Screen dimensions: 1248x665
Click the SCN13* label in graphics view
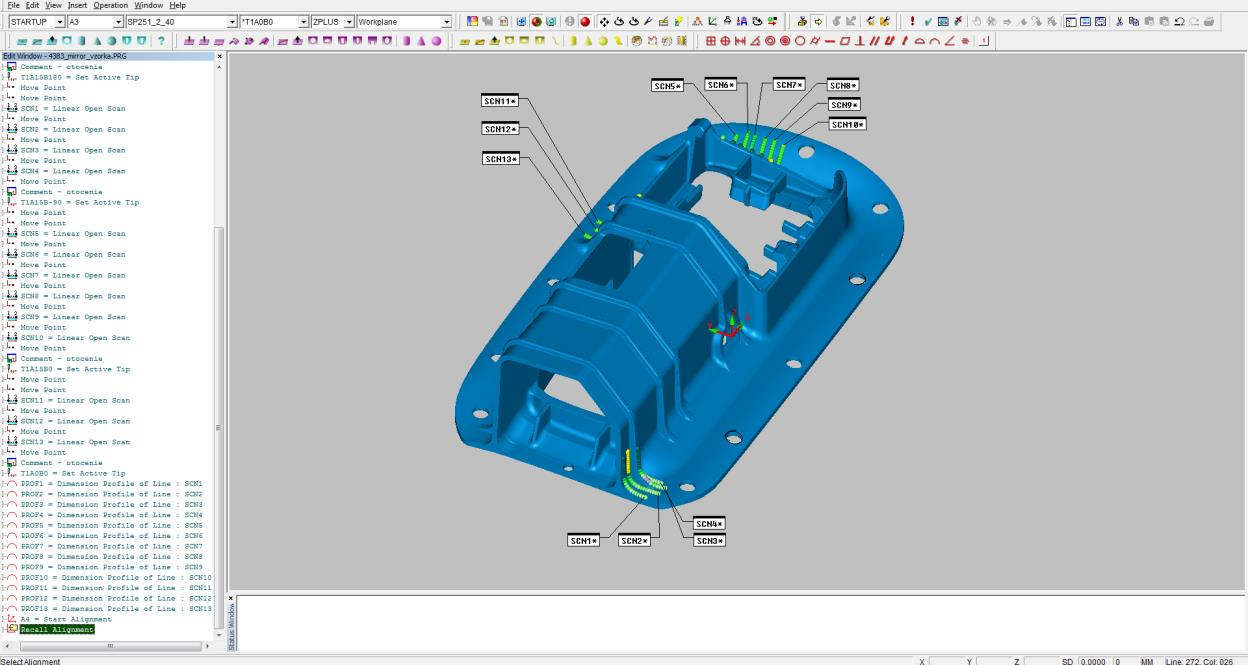(x=500, y=159)
